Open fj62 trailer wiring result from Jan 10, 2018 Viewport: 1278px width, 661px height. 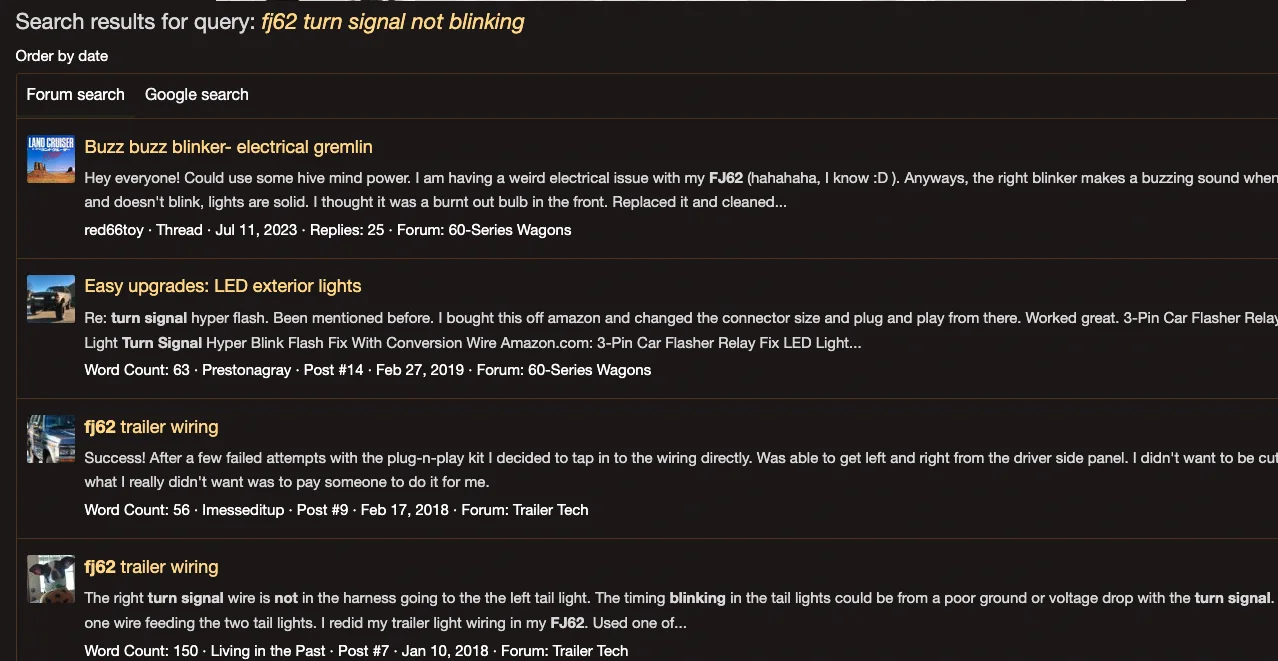tap(151, 567)
